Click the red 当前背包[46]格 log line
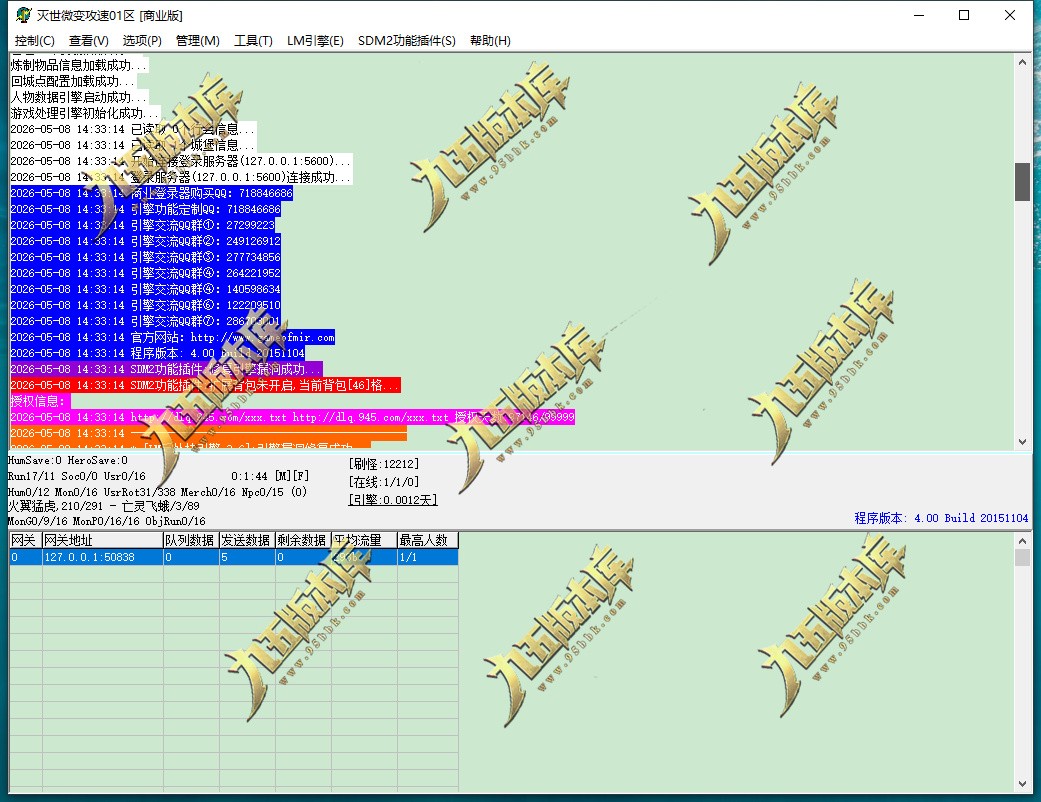This screenshot has height=802, width=1041. pos(205,385)
